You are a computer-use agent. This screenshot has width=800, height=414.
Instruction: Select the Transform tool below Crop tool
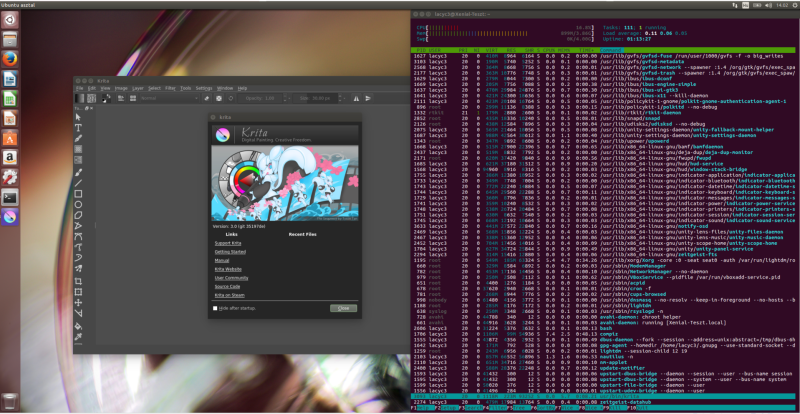(79, 292)
